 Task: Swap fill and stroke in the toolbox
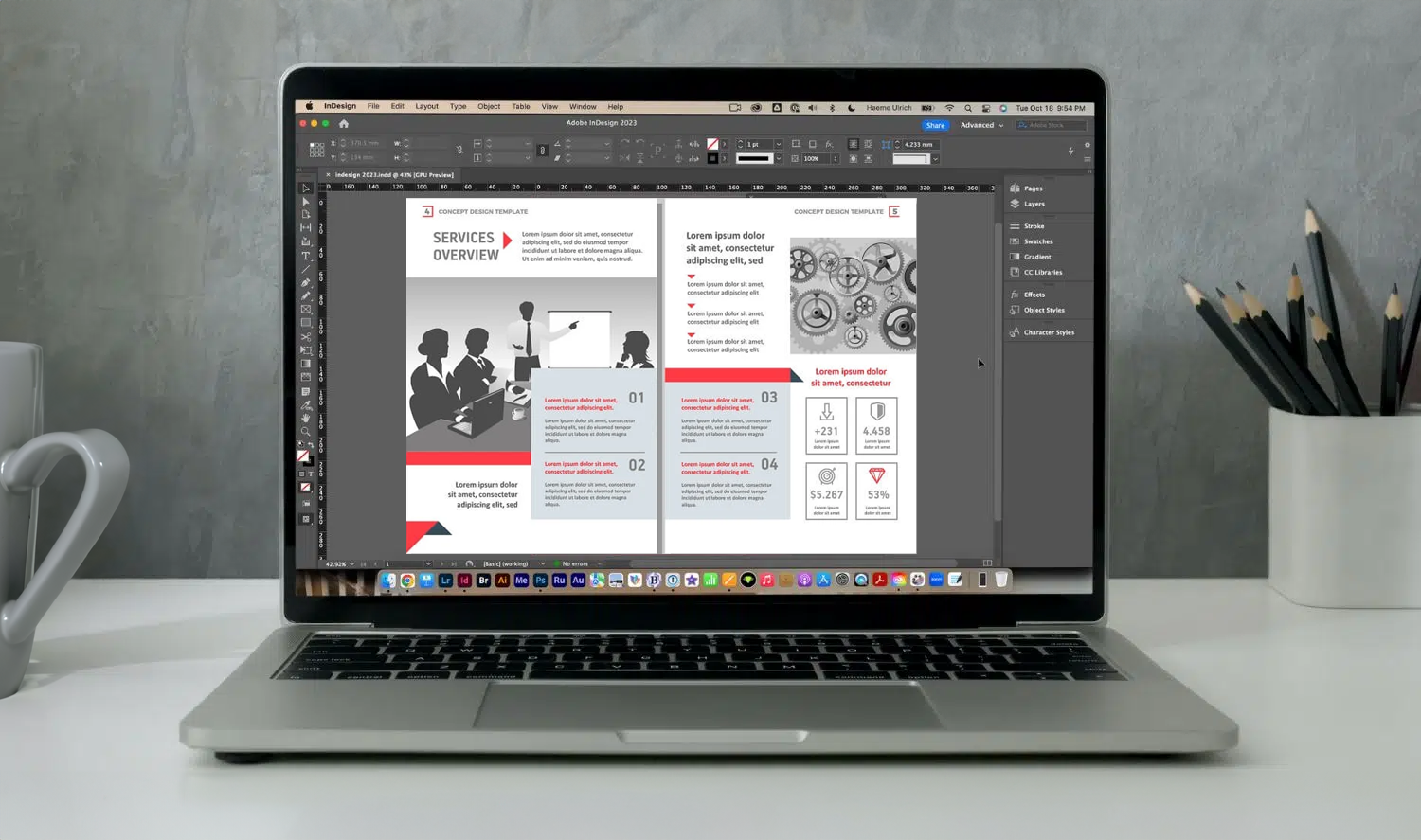[x=311, y=445]
